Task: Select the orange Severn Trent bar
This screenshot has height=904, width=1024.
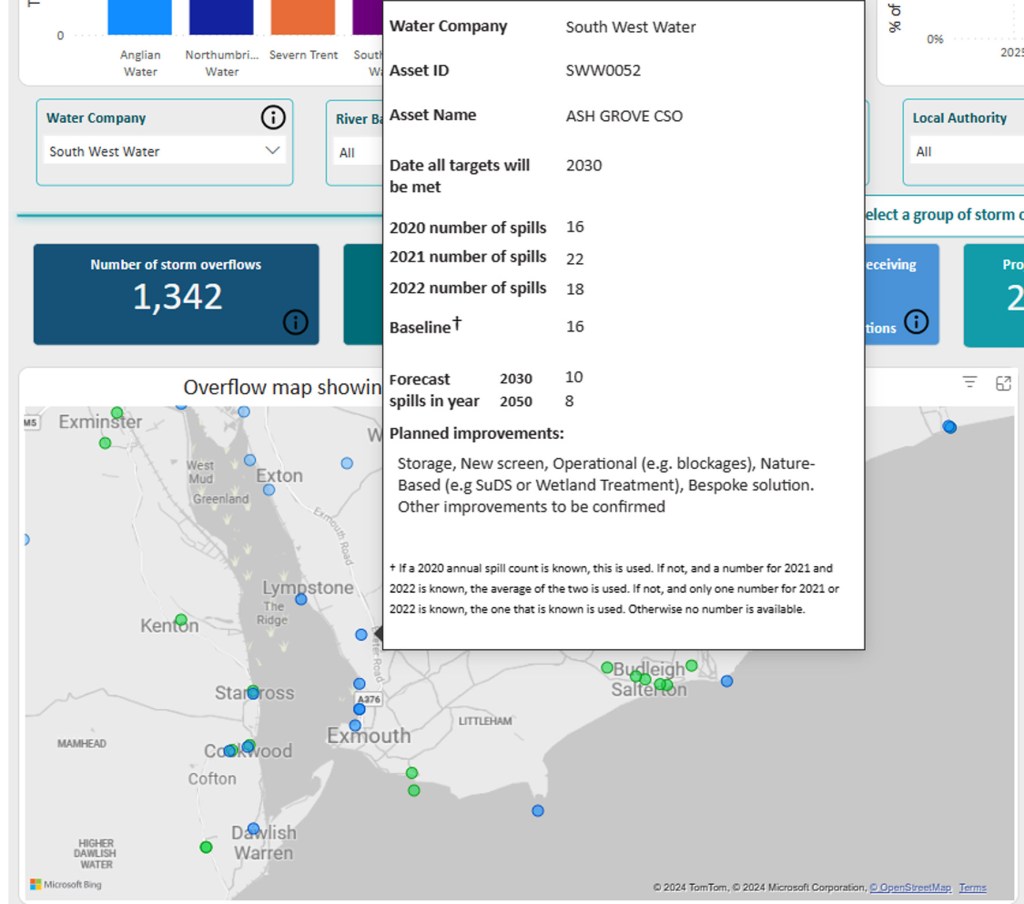Action: click(x=303, y=17)
